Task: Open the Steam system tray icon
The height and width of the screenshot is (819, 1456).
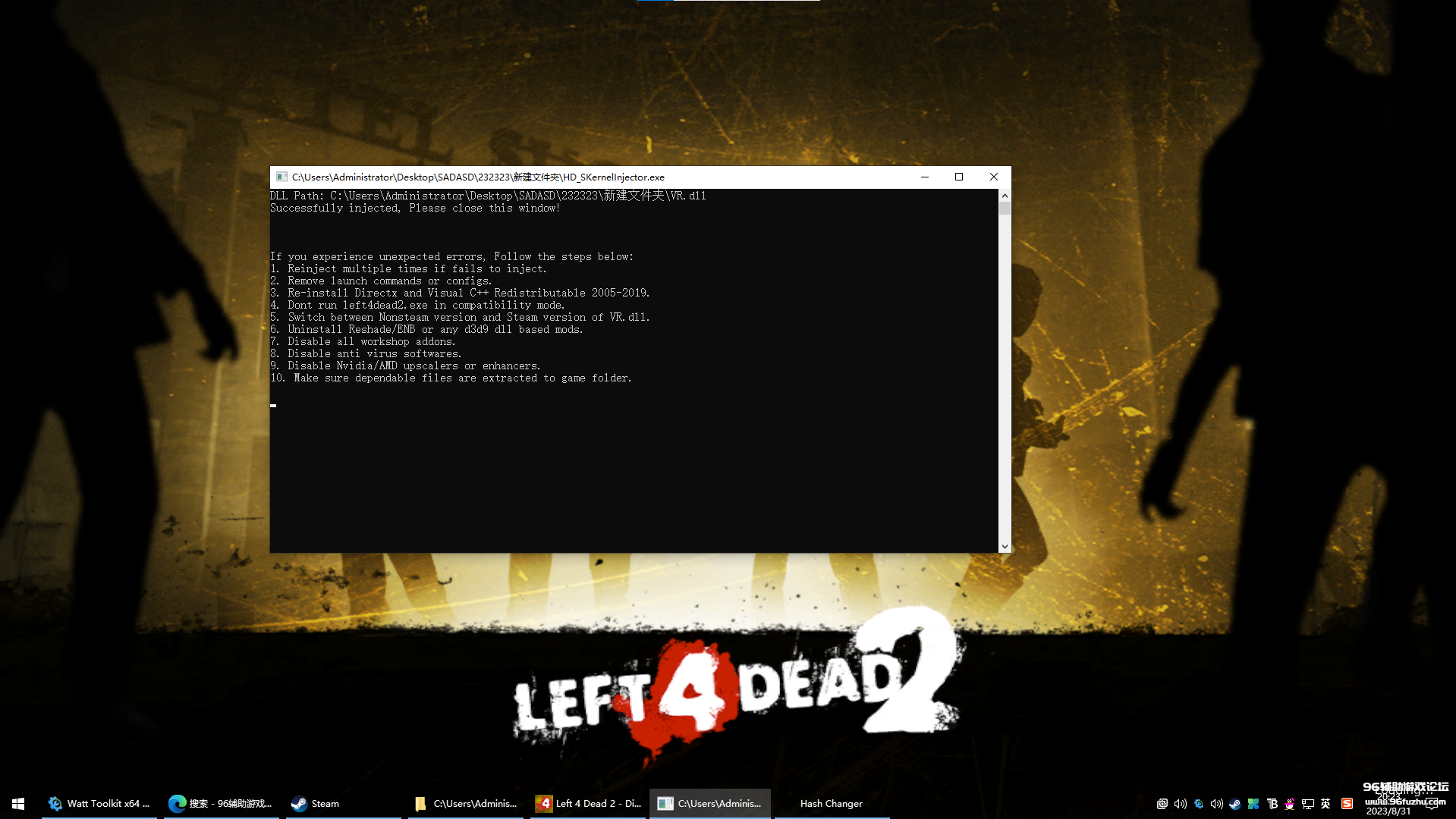Action: [x=1234, y=804]
